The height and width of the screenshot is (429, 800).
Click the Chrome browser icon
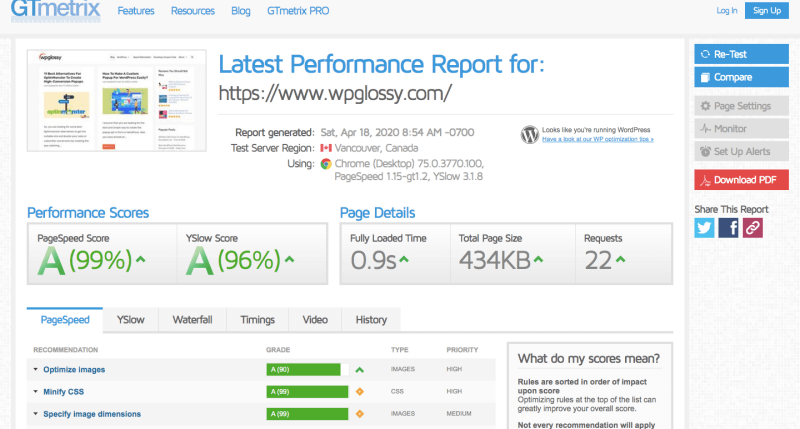click(x=326, y=164)
